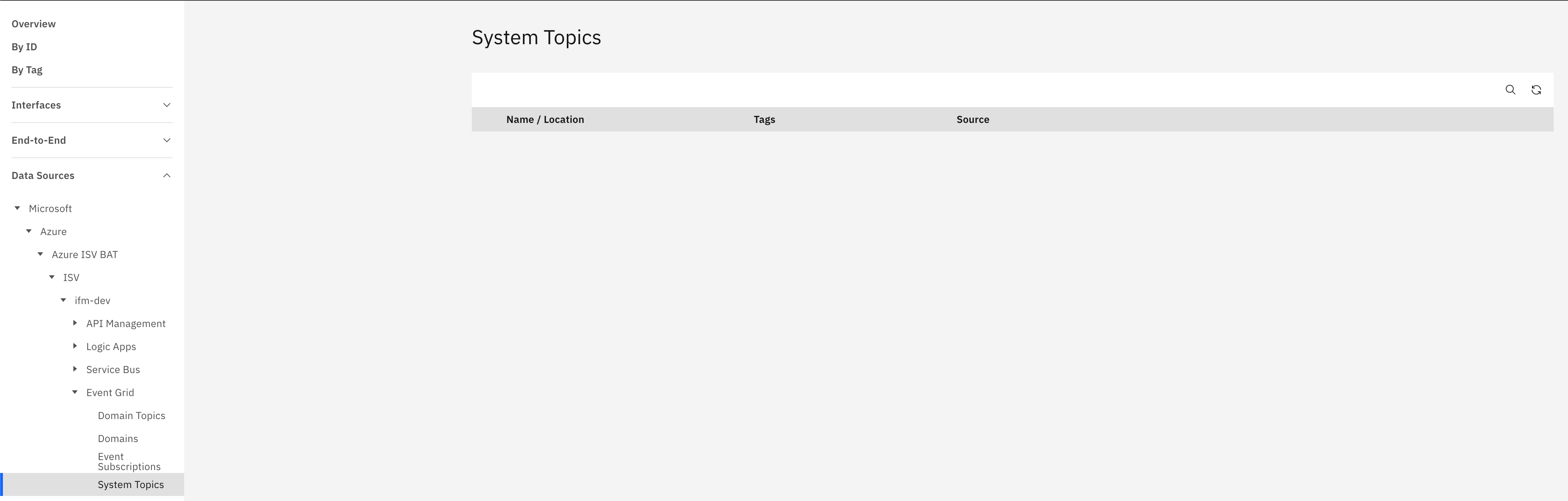The height and width of the screenshot is (501, 1568).
Task: Collapse the Azure ISV BAT node arrow
Action: click(41, 255)
